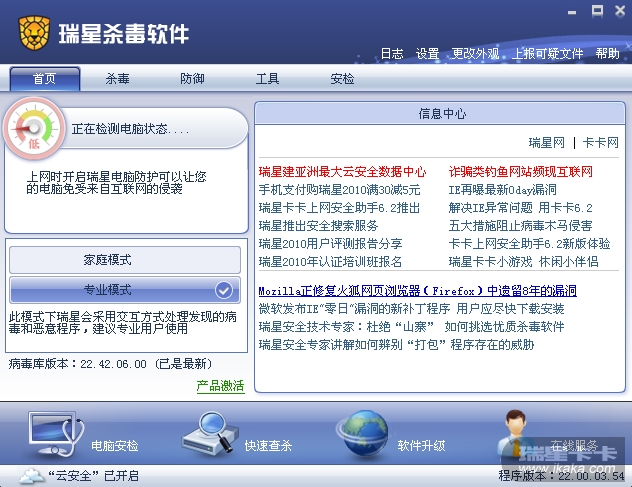
Task: Open the Mozilla Firefox vulnerability article link
Action: pyautogui.click(x=418, y=291)
